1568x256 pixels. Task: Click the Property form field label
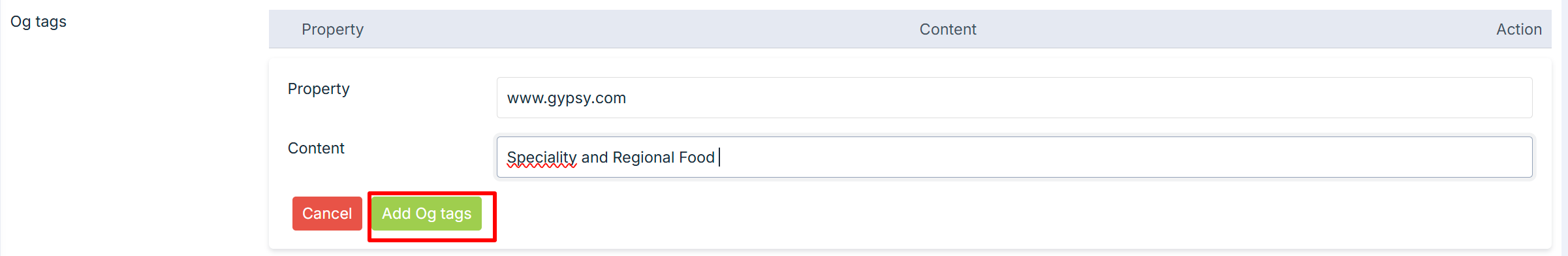click(319, 89)
